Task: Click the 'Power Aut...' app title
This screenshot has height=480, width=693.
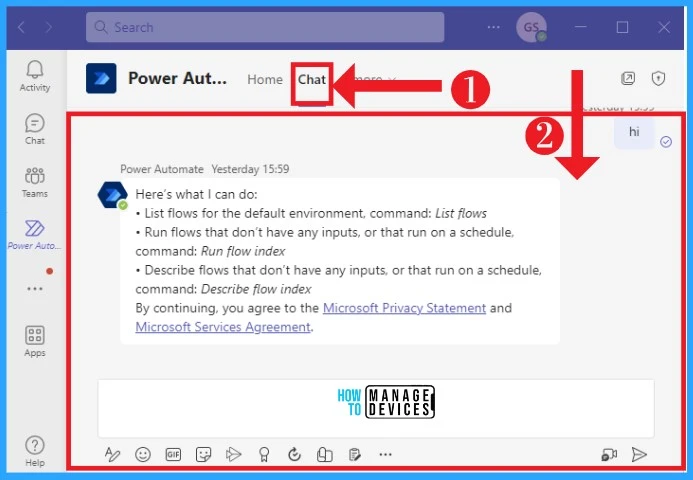Action: click(177, 78)
